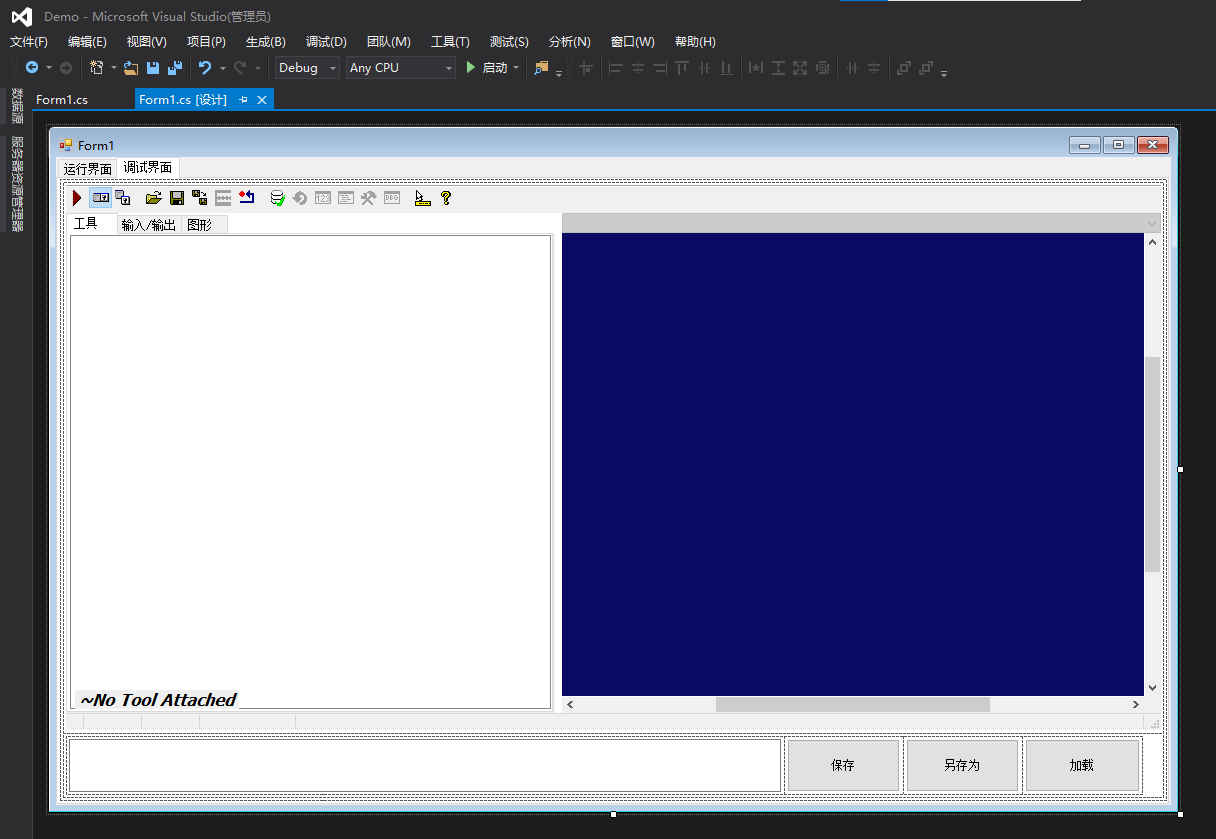Image resolution: width=1216 pixels, height=839 pixels.
Task: Click the Open File folder icon in Visual Studio toolbar
Action: point(131,67)
